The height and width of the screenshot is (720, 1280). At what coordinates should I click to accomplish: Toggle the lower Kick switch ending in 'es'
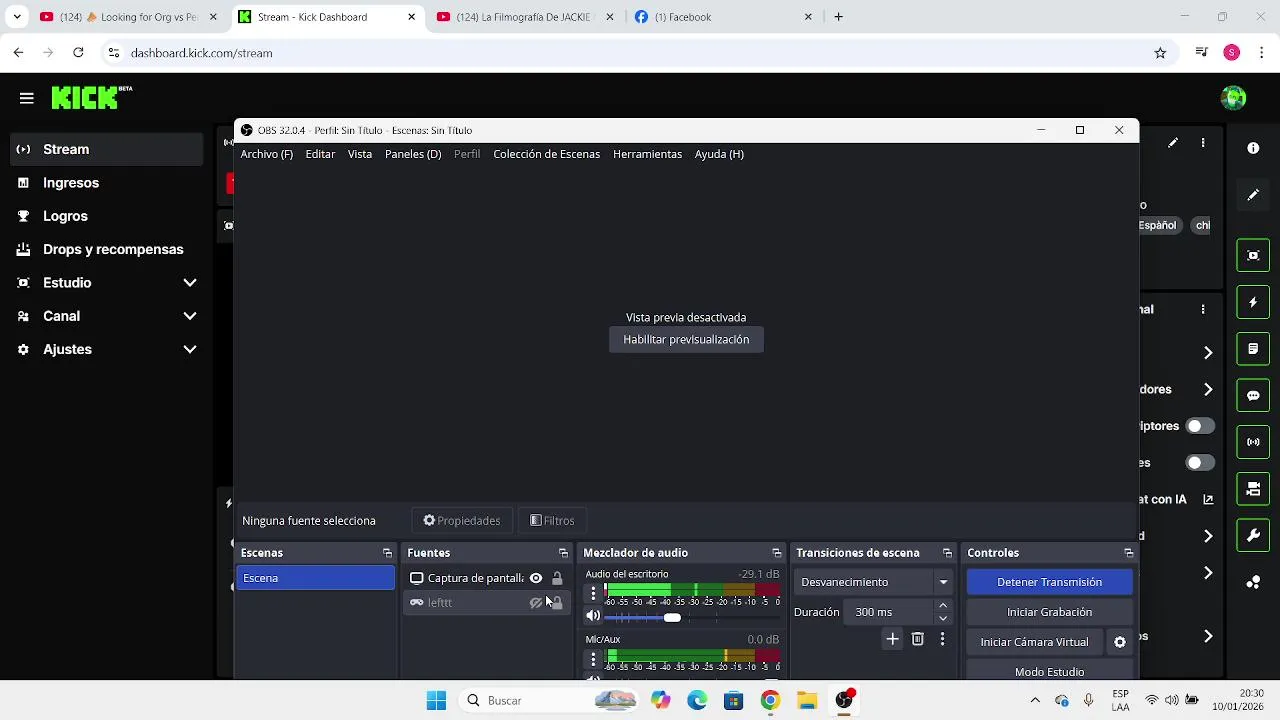point(1200,463)
